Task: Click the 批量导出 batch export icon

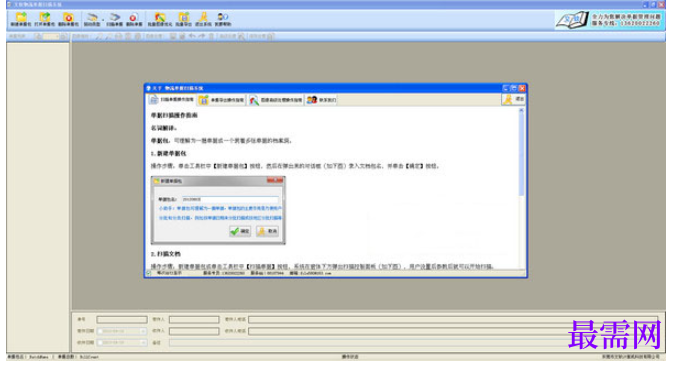Action: (x=183, y=20)
